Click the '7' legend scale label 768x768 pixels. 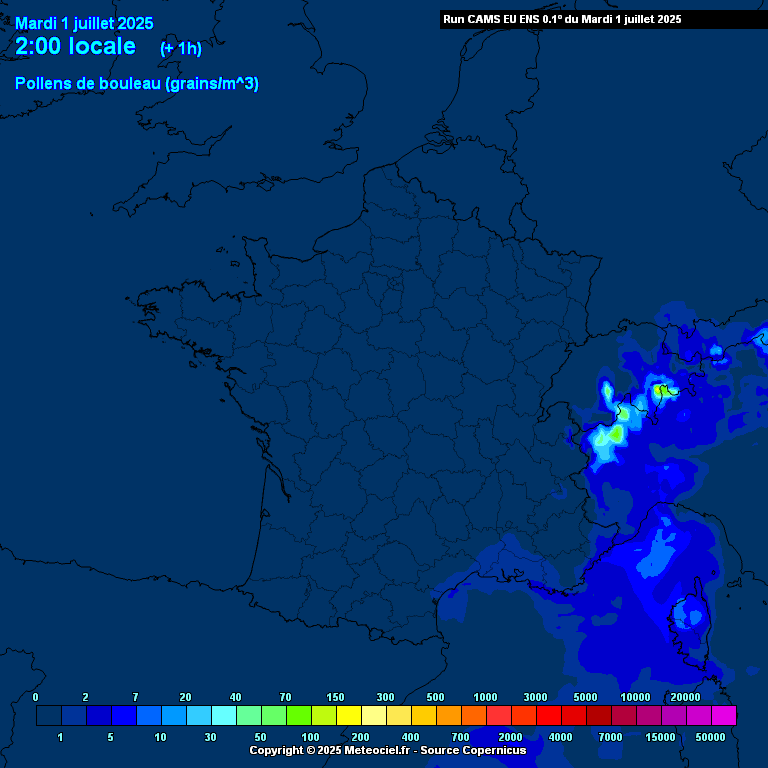click(x=135, y=697)
